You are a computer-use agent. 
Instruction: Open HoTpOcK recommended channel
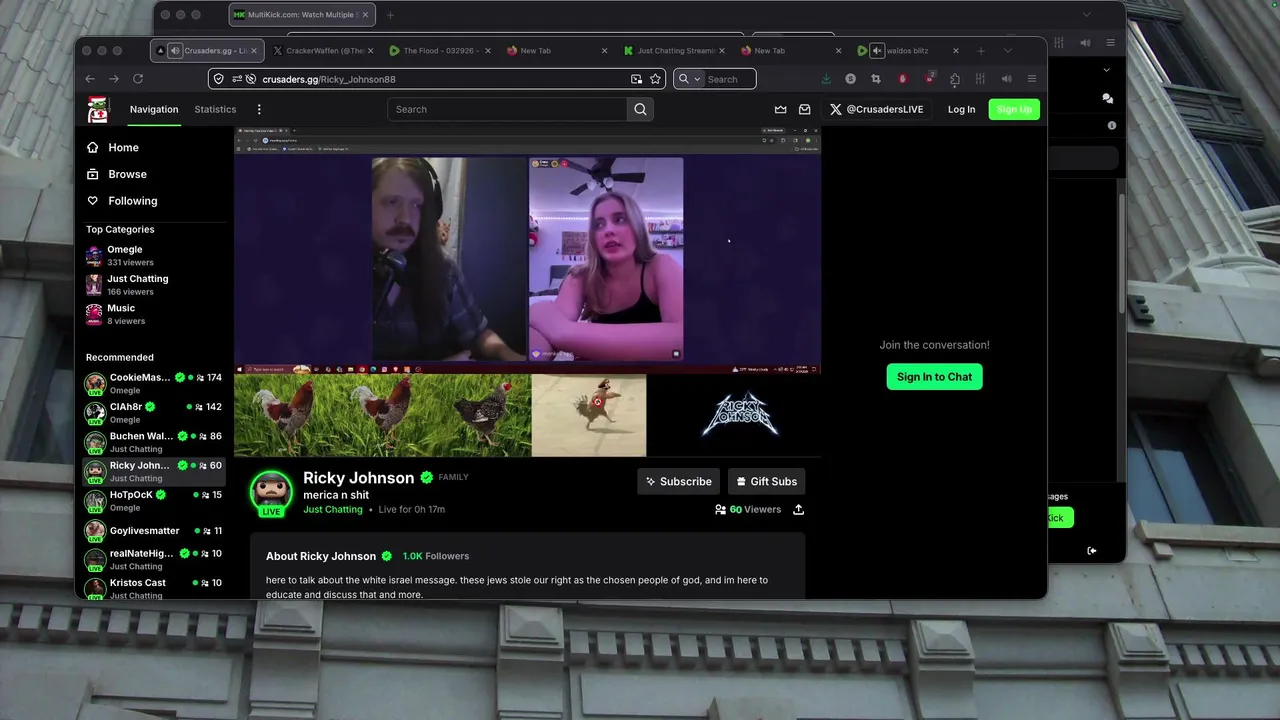[154, 500]
